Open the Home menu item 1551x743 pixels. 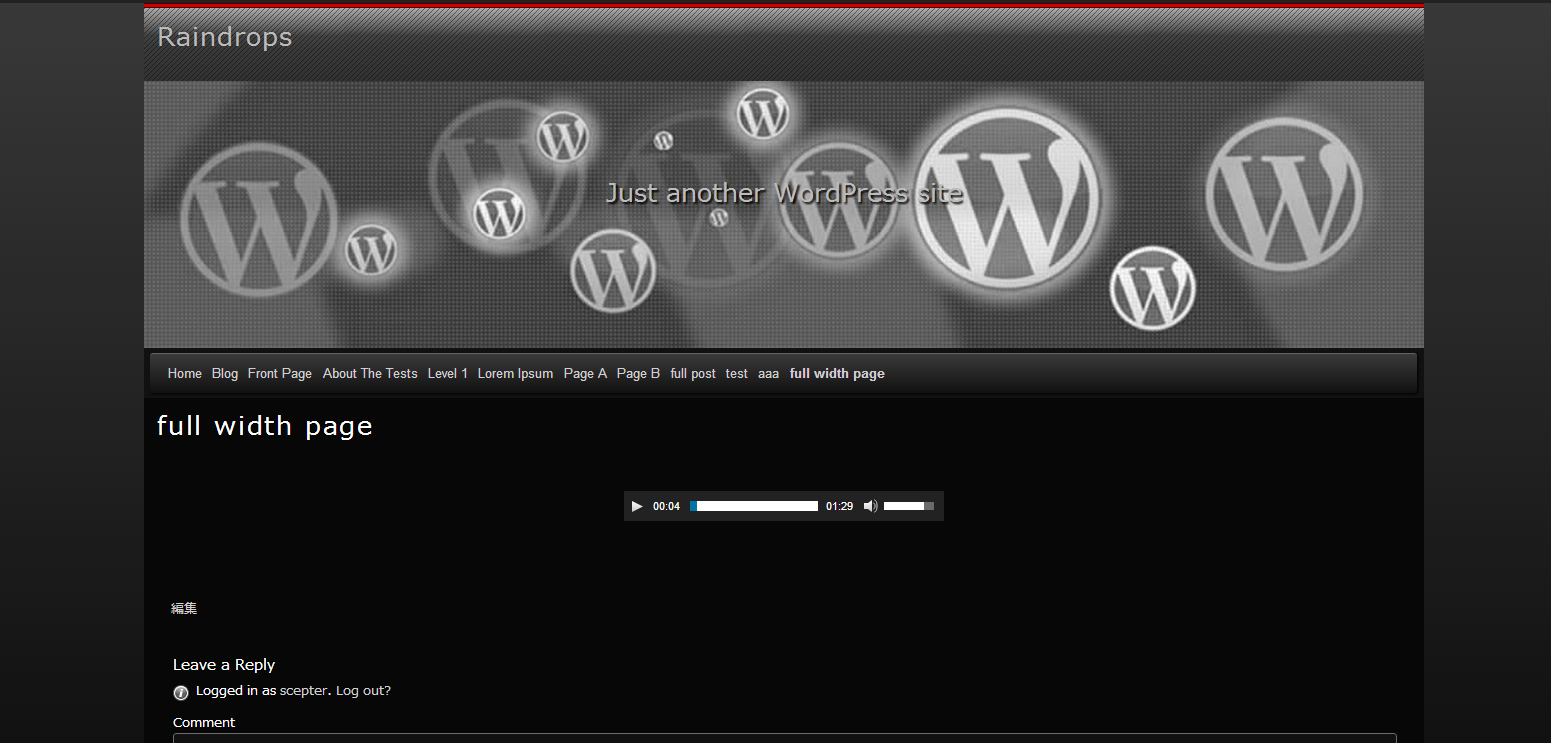click(x=185, y=373)
